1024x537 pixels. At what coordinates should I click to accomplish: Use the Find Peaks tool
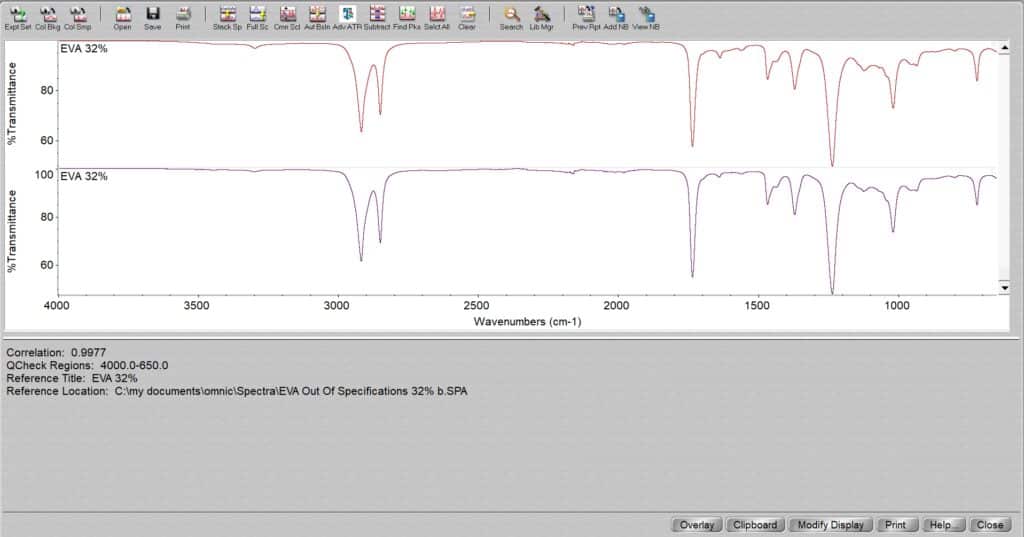pos(407,16)
